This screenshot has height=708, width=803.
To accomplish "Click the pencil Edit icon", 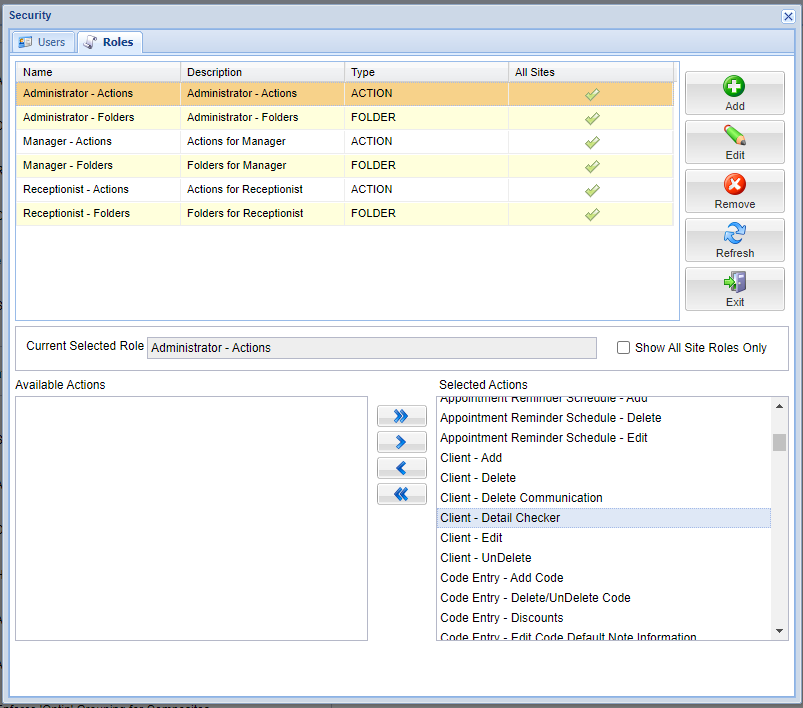I will tap(734, 137).
